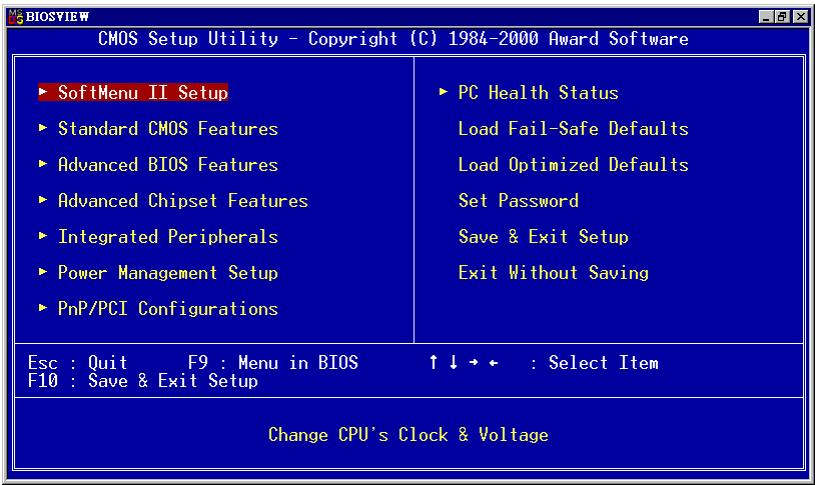The width and height of the screenshot is (815, 485).
Task: Click arrow beside Integrated Peripherals
Action: (x=43, y=236)
